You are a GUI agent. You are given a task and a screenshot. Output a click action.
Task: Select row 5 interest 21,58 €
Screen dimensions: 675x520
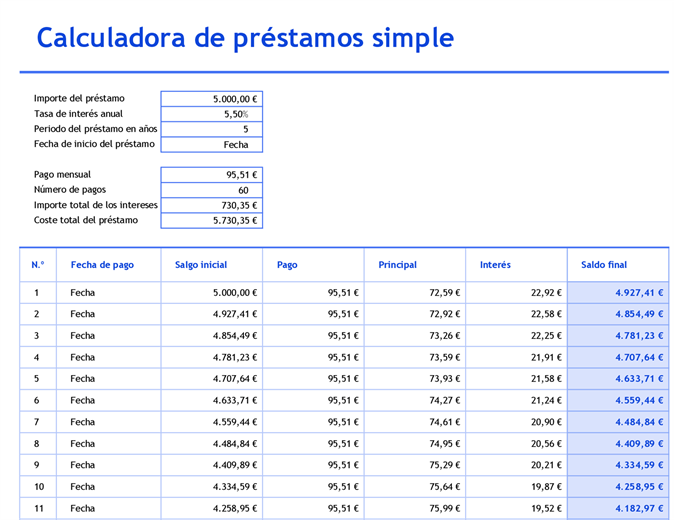pyautogui.click(x=517, y=379)
